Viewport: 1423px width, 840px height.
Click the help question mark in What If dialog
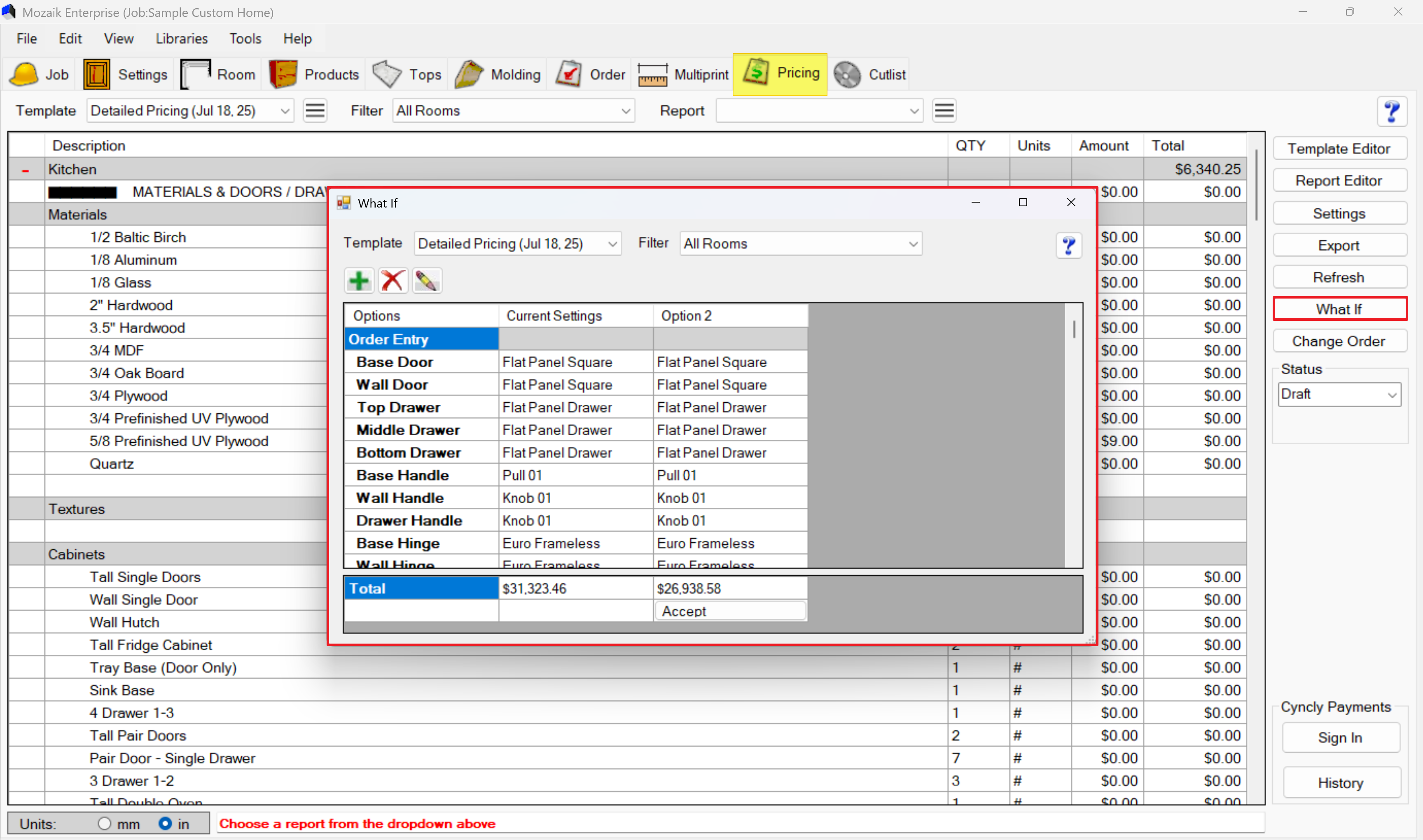[1068, 246]
